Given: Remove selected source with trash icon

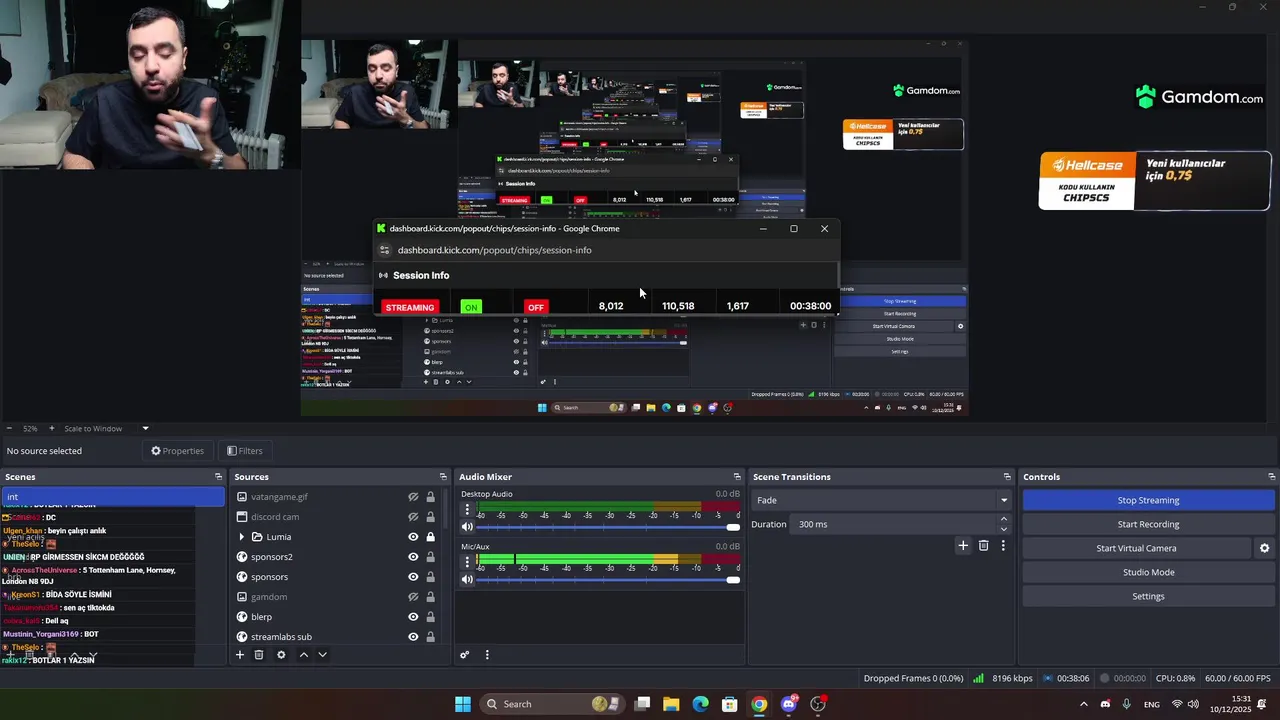Looking at the screenshot, I should click(259, 655).
